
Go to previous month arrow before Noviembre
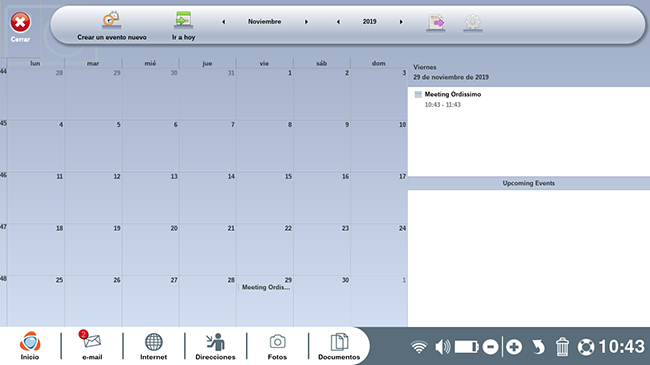click(223, 22)
